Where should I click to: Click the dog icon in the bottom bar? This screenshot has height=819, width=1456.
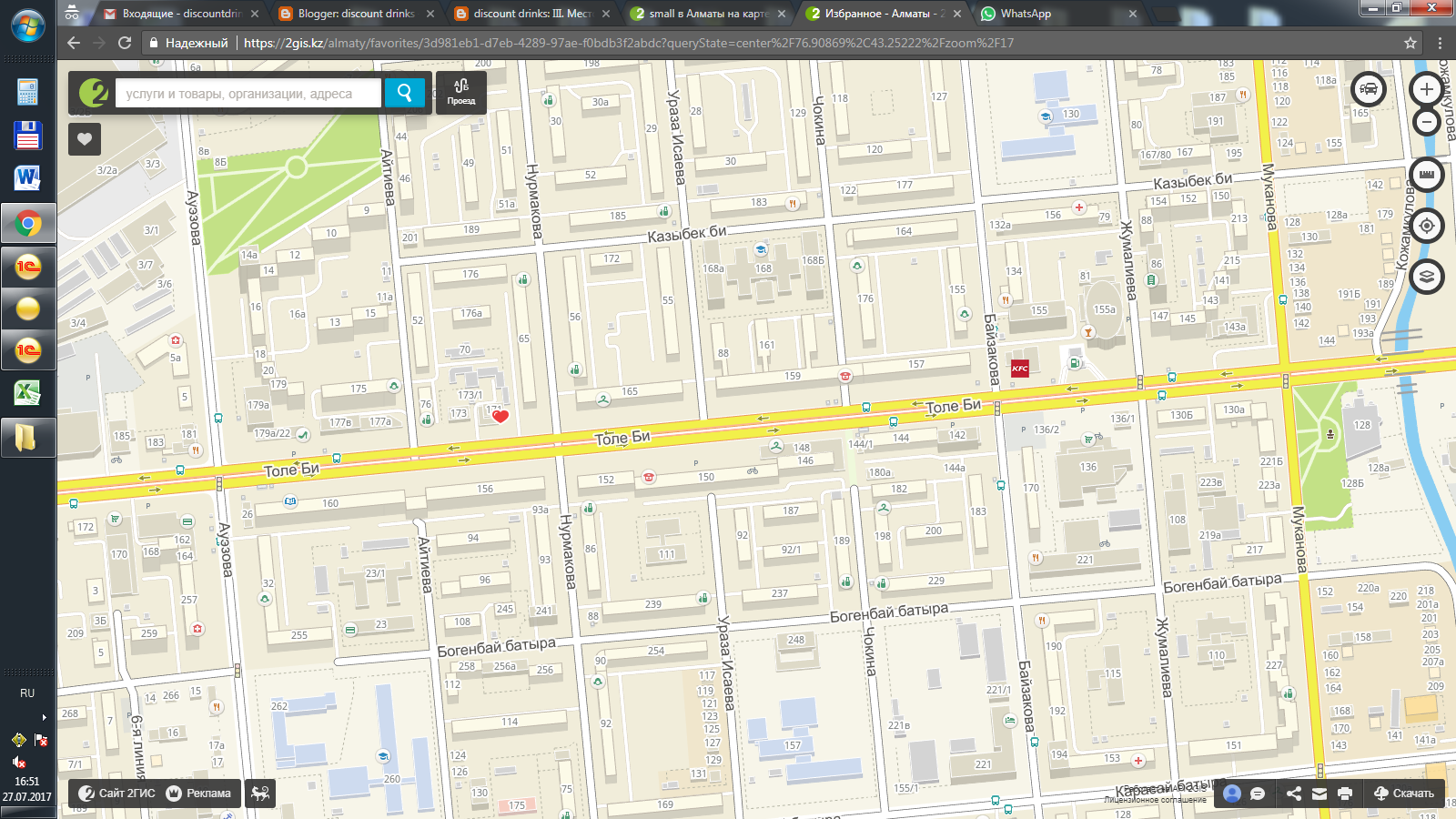[x=260, y=794]
